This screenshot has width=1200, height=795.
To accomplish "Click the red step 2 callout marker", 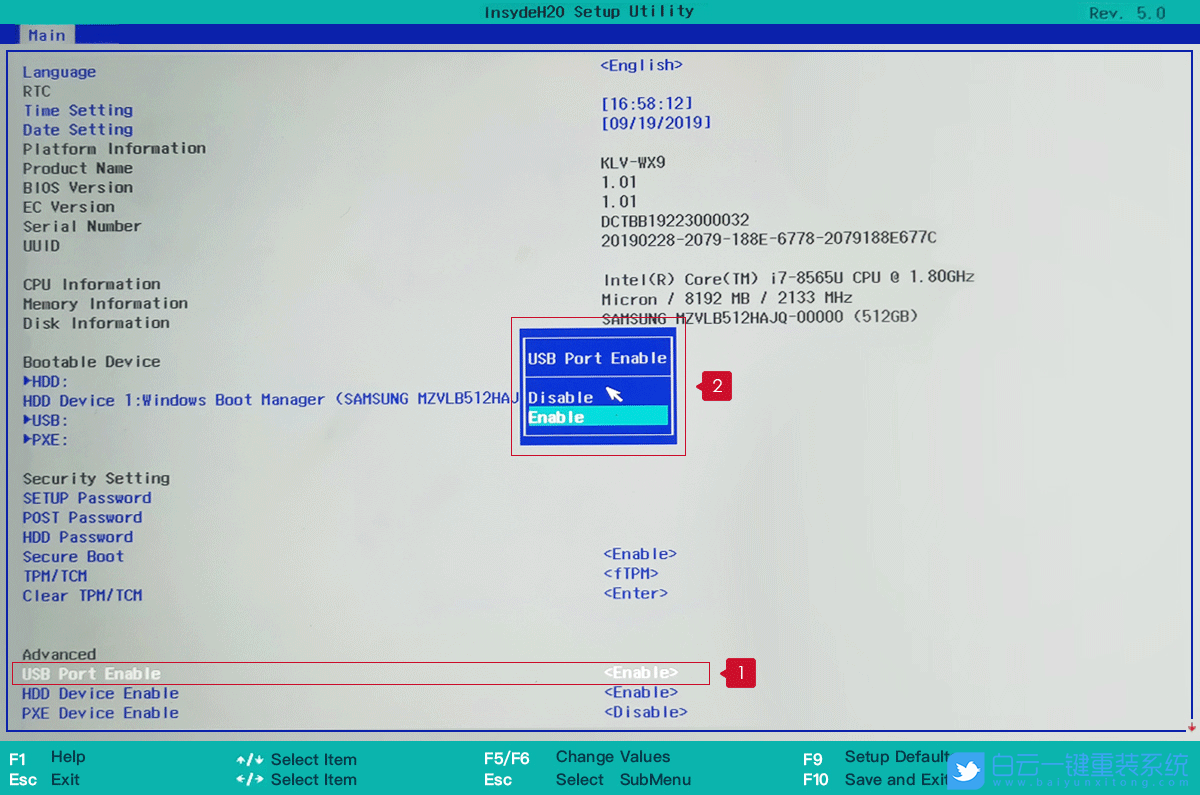I will 715,386.
